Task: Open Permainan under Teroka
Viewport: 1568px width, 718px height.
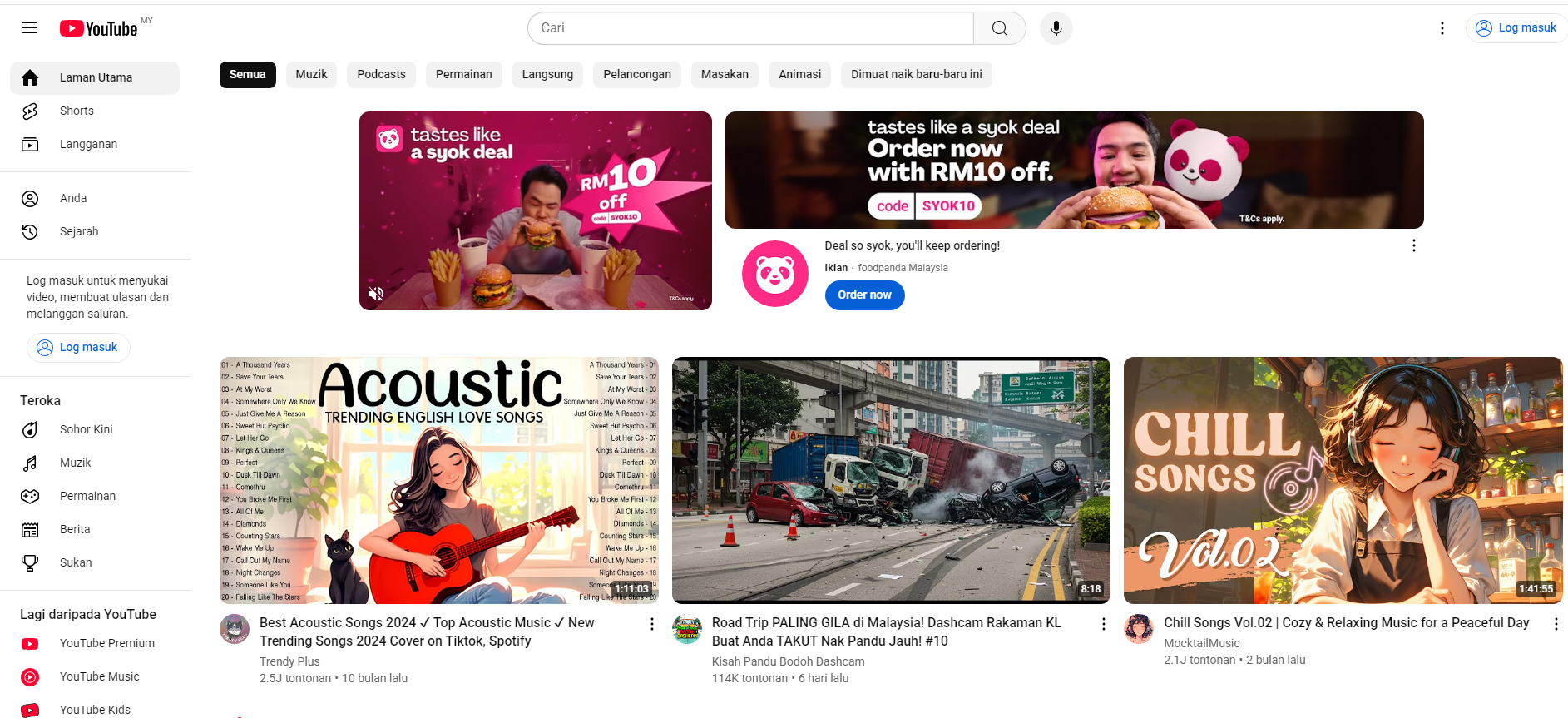Action: pyautogui.click(x=95, y=496)
